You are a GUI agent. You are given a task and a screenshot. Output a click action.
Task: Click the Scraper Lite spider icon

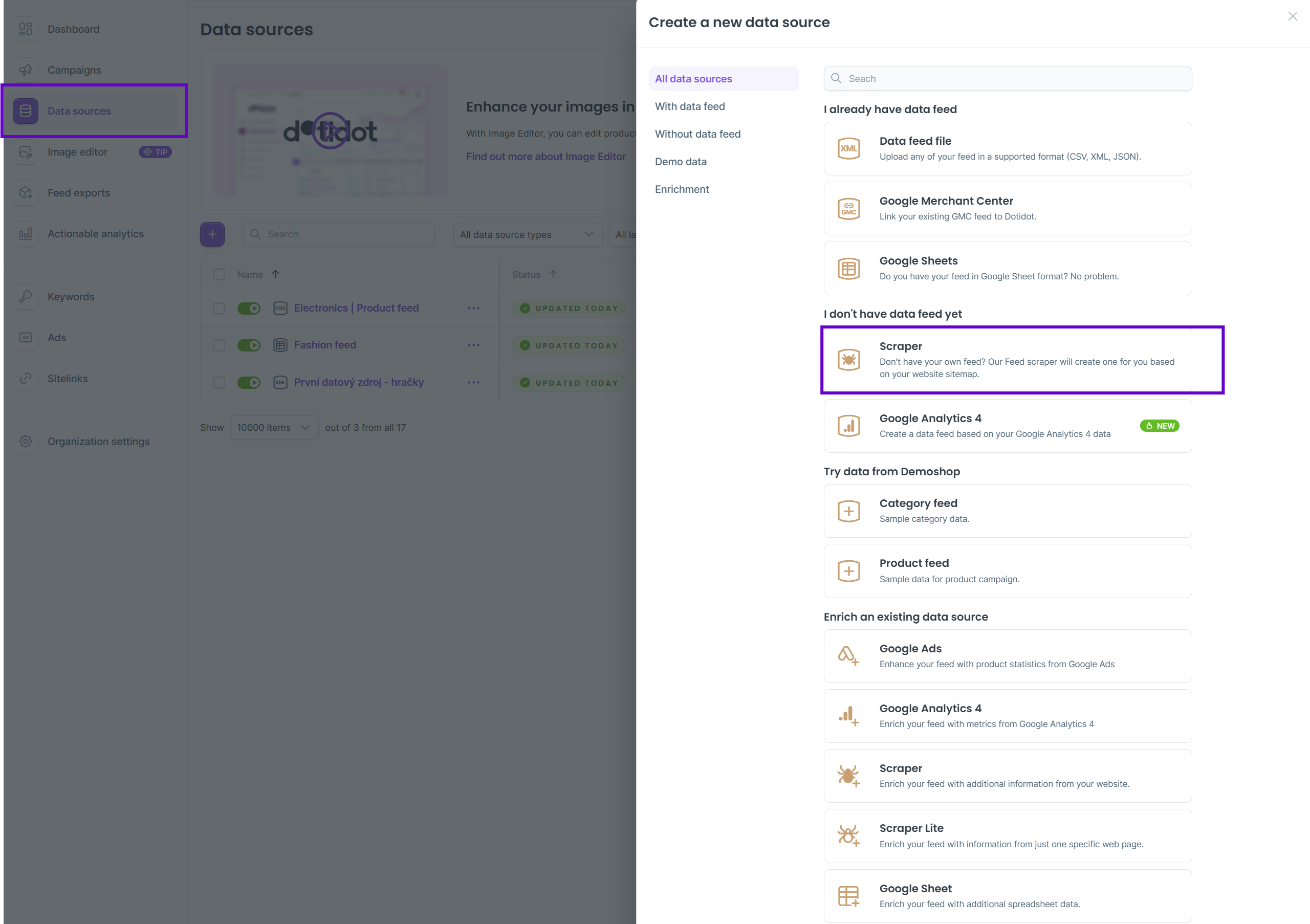click(x=848, y=835)
